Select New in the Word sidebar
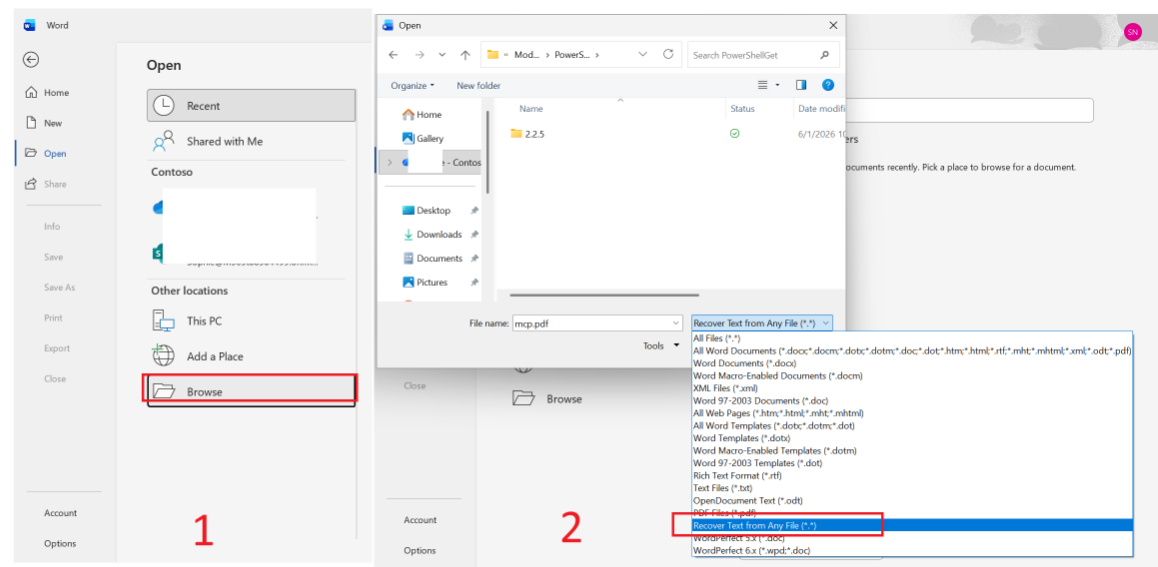Viewport: 1158px width, 567px height. (x=44, y=123)
